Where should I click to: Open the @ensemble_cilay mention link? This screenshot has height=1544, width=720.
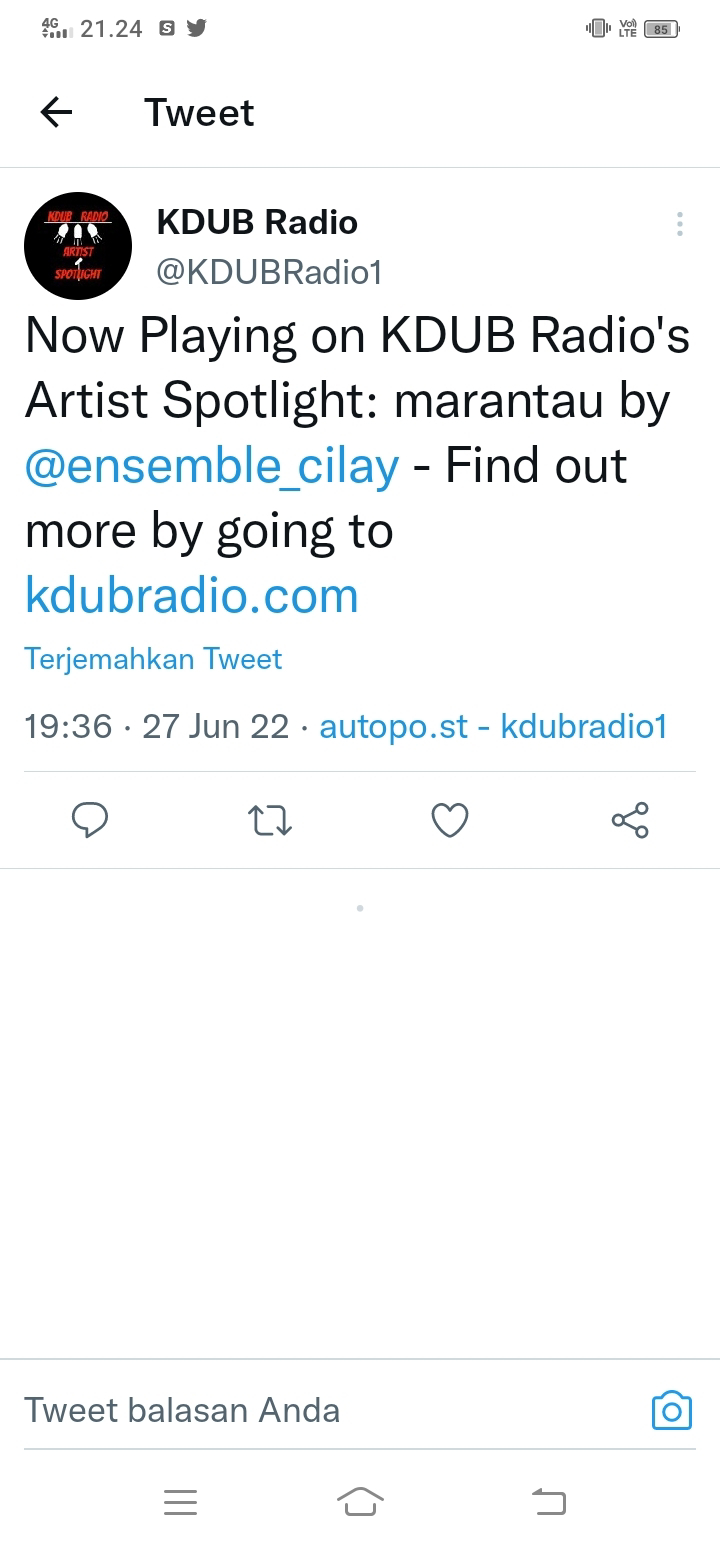[x=212, y=465]
